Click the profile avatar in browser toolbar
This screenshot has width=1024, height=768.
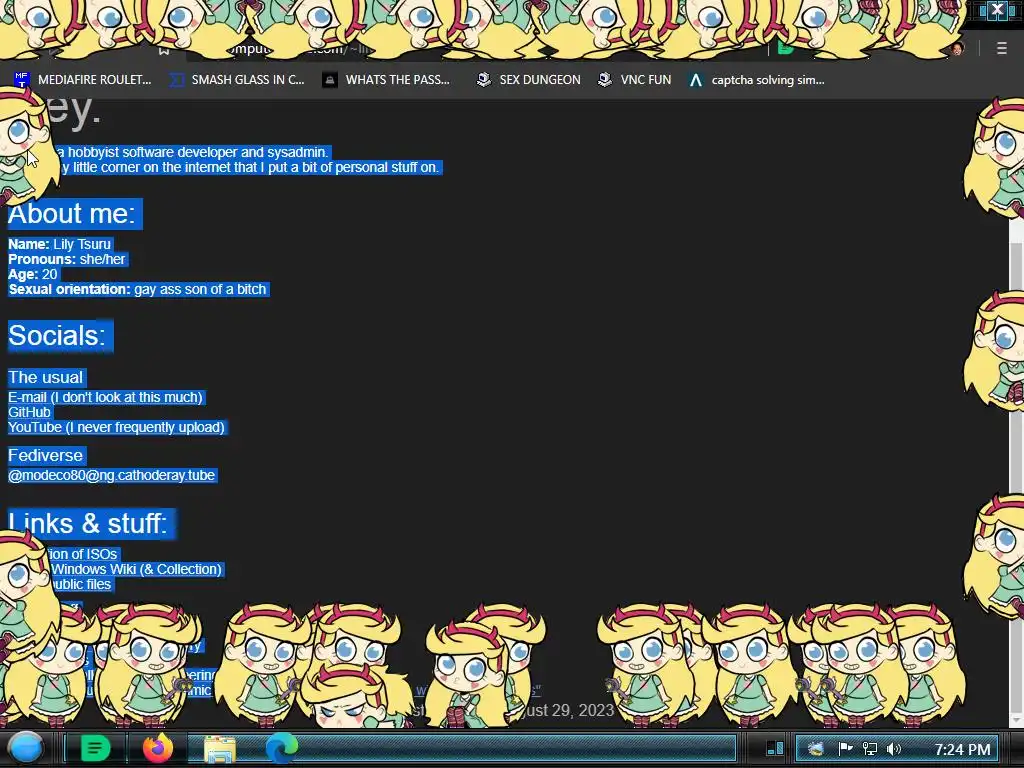pos(958,48)
